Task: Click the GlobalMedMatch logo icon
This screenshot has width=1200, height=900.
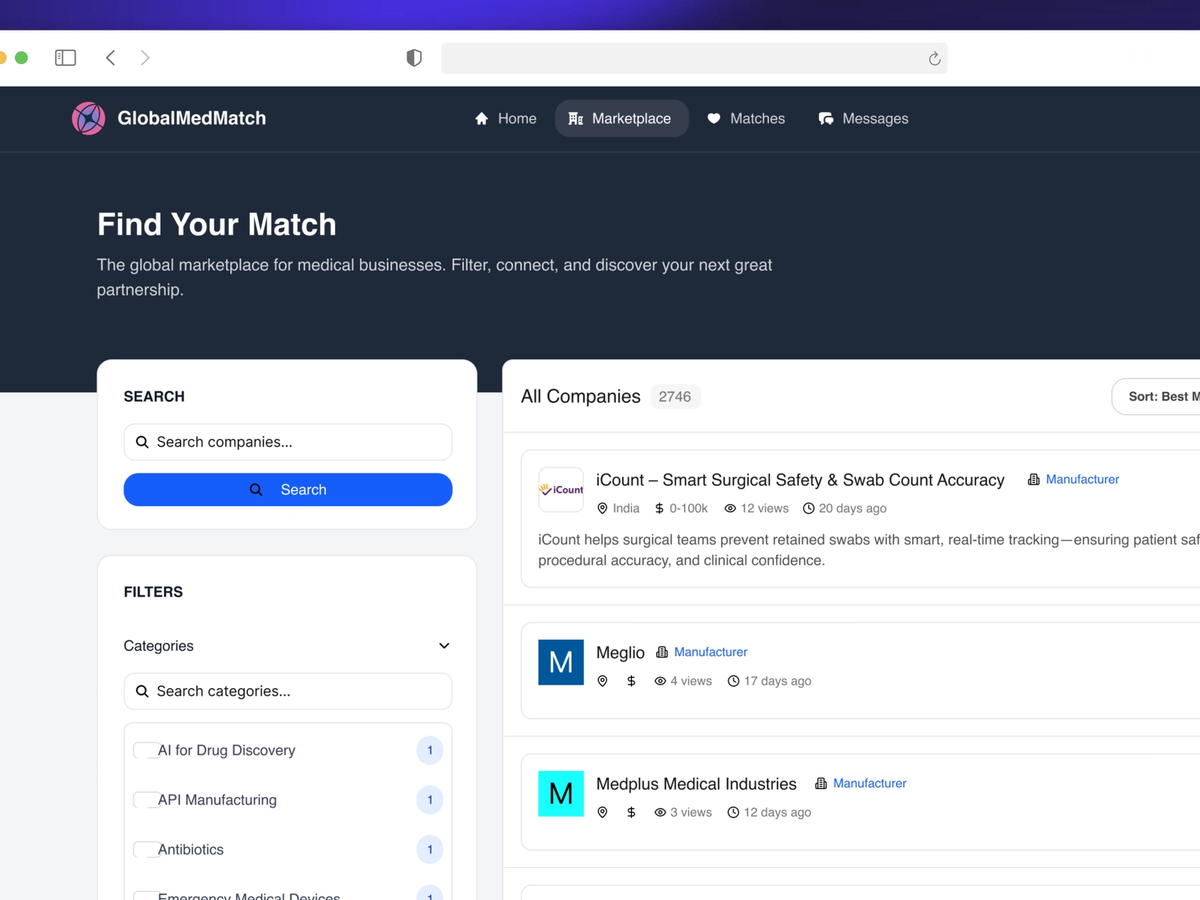Action: (88, 118)
